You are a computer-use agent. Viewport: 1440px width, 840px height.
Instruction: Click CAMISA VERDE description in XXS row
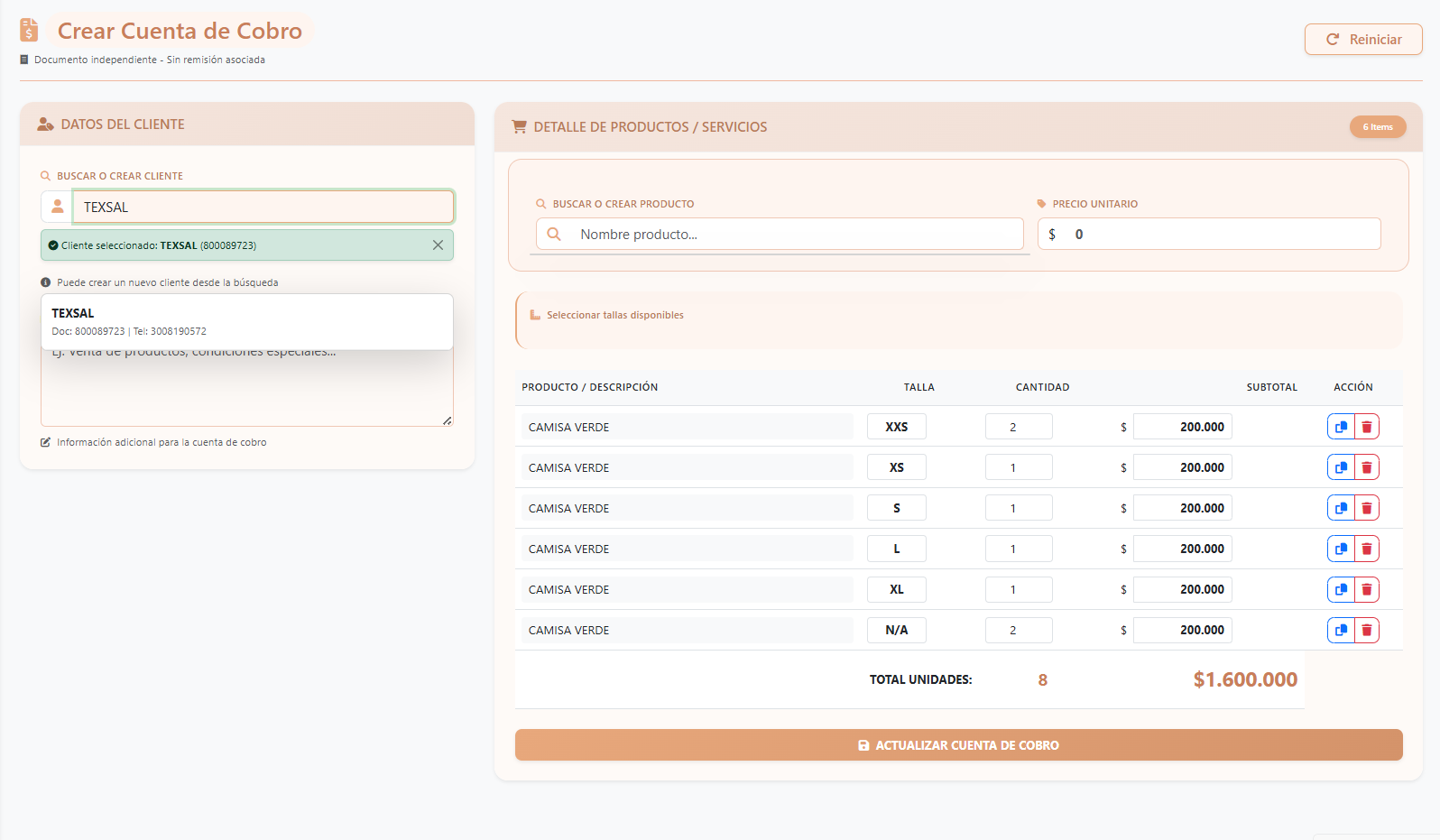coord(688,427)
